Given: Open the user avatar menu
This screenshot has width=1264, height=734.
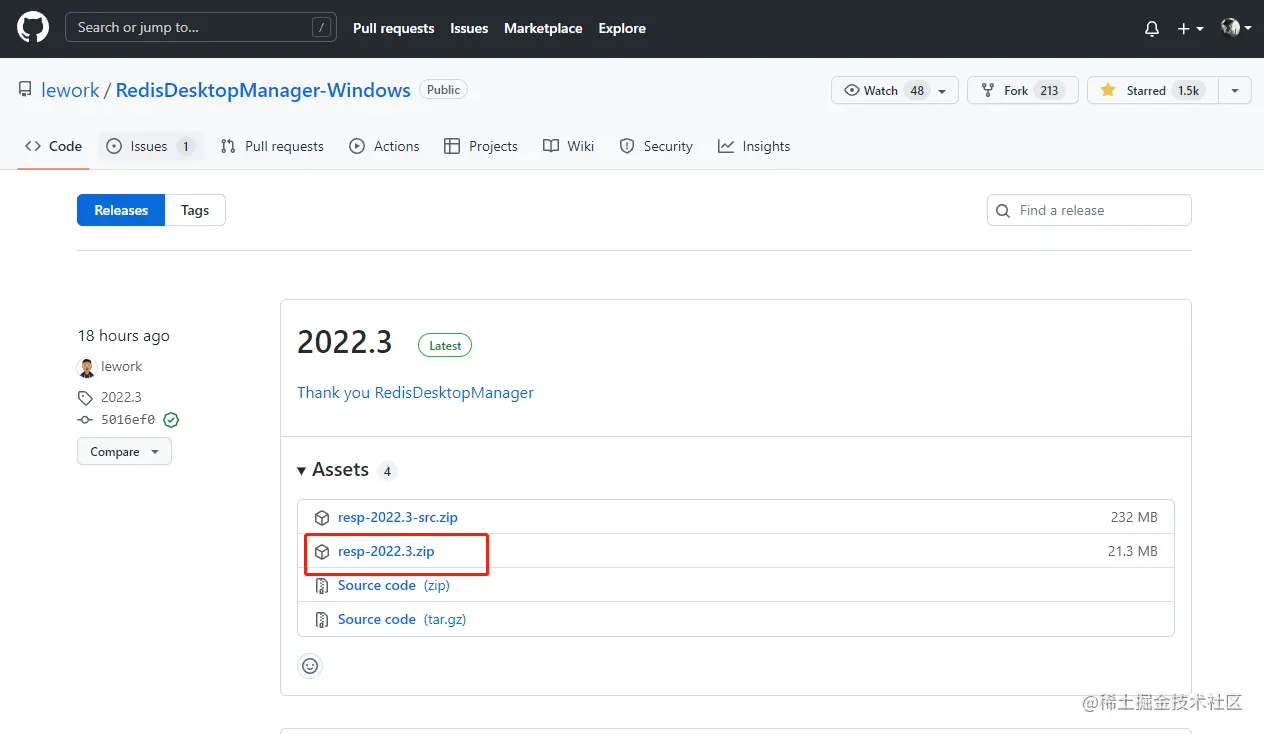Looking at the screenshot, I should click(x=1236, y=28).
